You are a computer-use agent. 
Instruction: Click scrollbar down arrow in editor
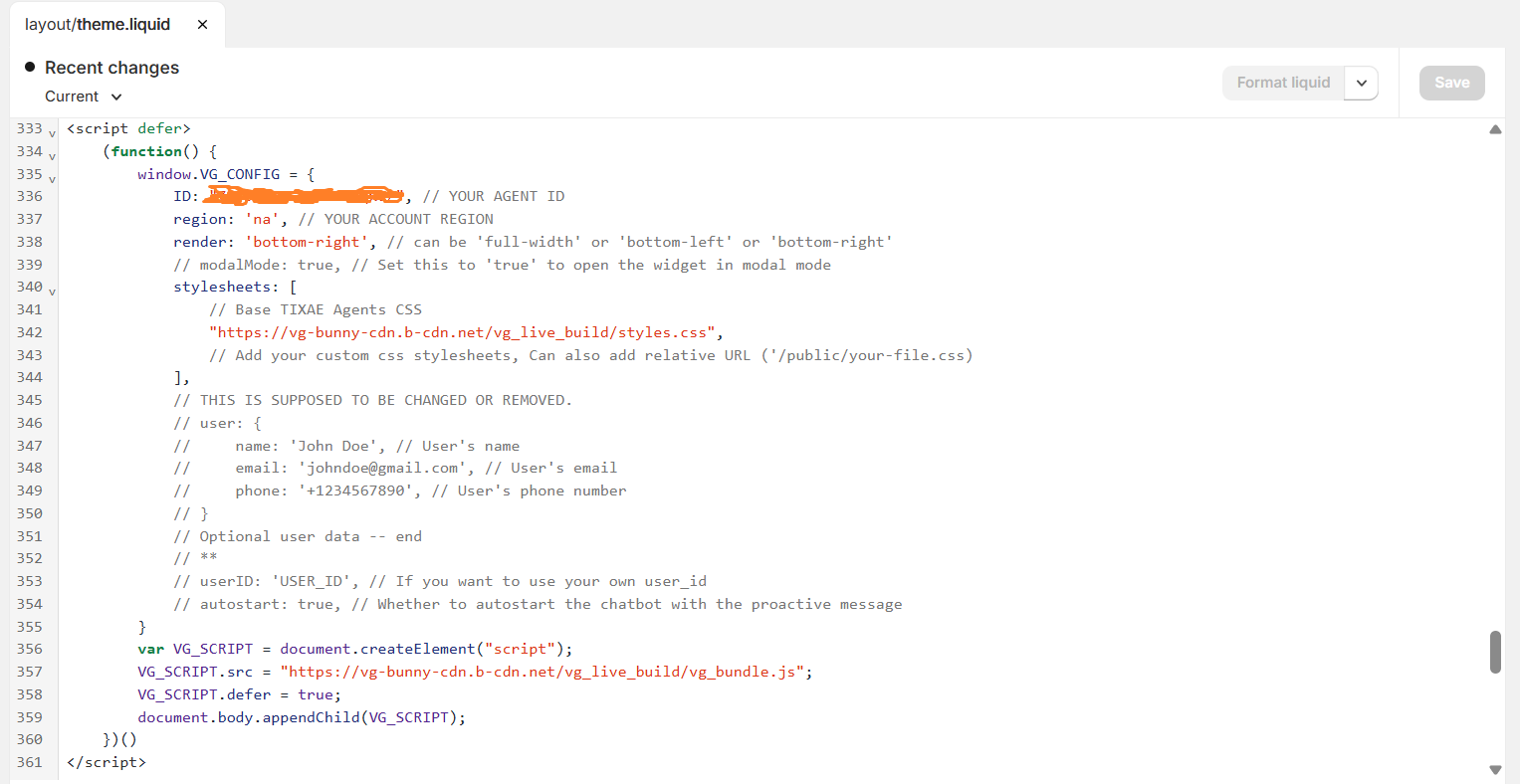1495,769
